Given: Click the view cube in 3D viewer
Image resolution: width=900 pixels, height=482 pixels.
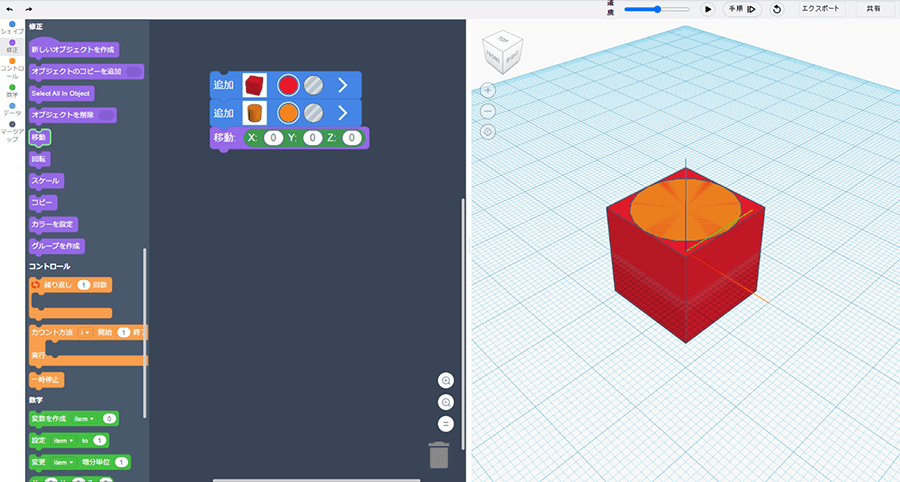Looking at the screenshot, I should [x=503, y=52].
